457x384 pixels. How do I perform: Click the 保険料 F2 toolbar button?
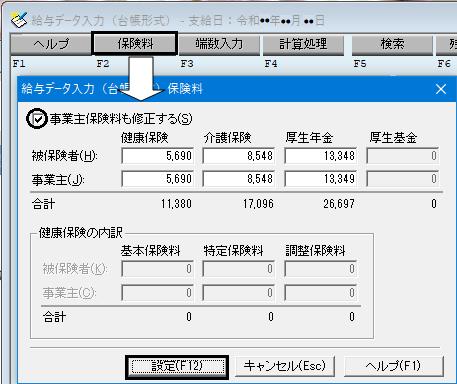coord(135,44)
